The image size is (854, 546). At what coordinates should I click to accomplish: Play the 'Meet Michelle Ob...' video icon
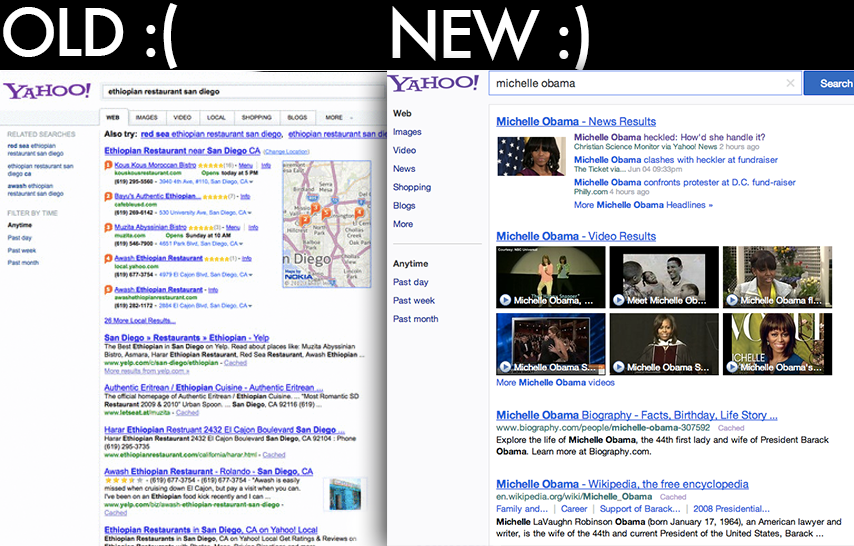coord(619,300)
